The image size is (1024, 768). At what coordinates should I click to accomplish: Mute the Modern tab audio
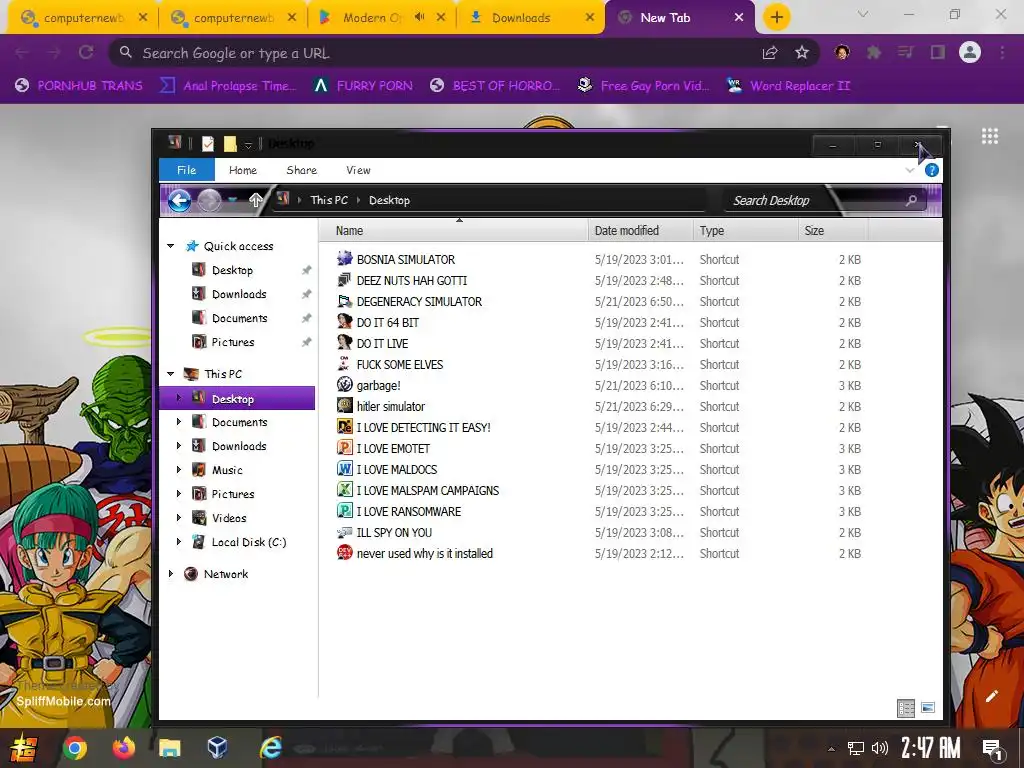tap(419, 18)
